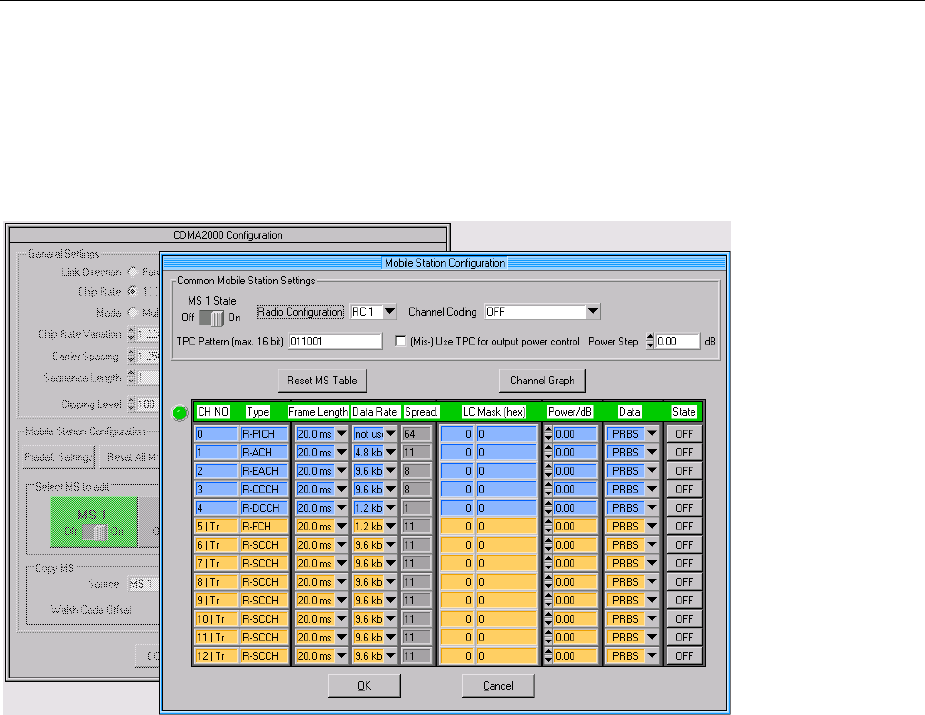Open Data dropdown for channel 2 R-EACH
The width and height of the screenshot is (925, 715).
[x=652, y=471]
